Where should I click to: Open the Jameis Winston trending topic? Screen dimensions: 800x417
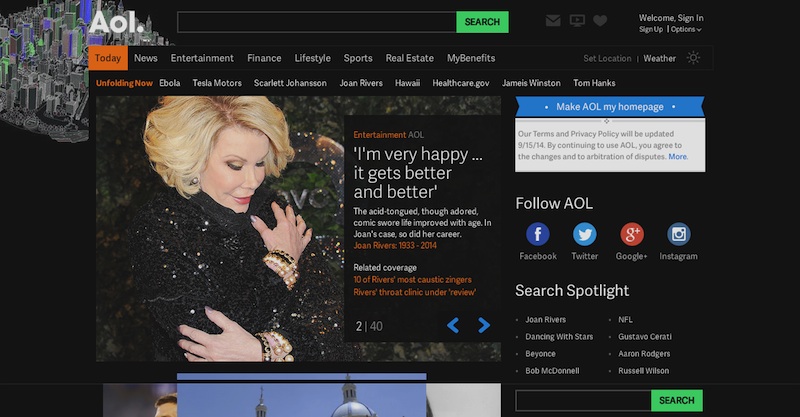(531, 83)
